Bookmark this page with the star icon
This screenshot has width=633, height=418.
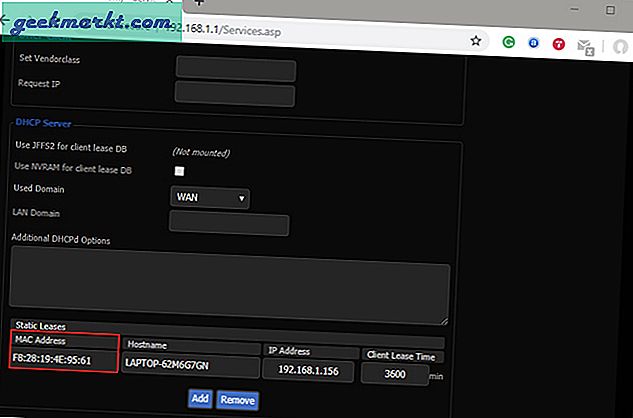coord(476,42)
